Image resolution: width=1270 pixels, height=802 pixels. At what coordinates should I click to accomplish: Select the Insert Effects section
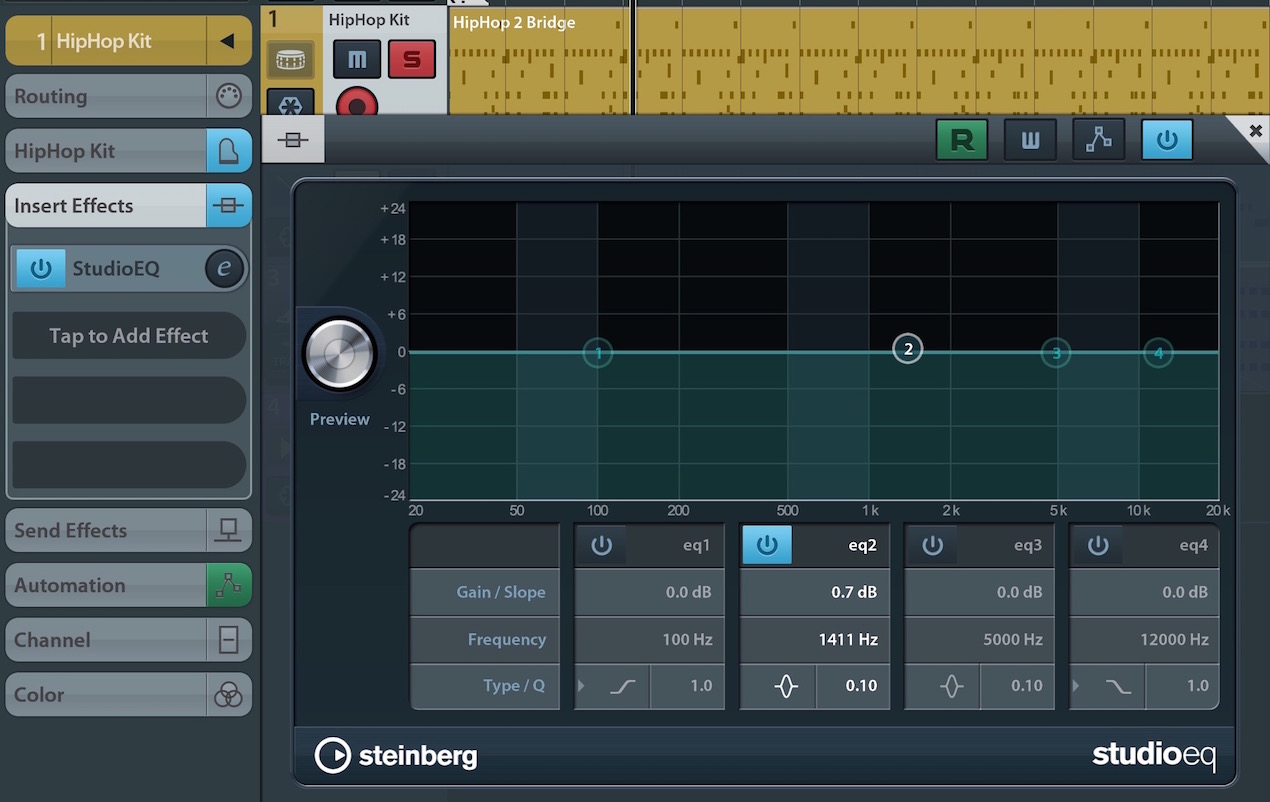[x=107, y=205]
